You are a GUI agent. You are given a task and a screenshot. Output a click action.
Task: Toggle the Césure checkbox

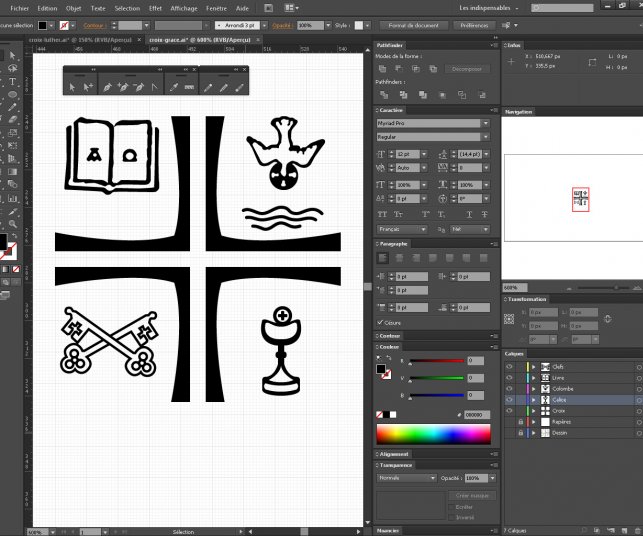380,322
